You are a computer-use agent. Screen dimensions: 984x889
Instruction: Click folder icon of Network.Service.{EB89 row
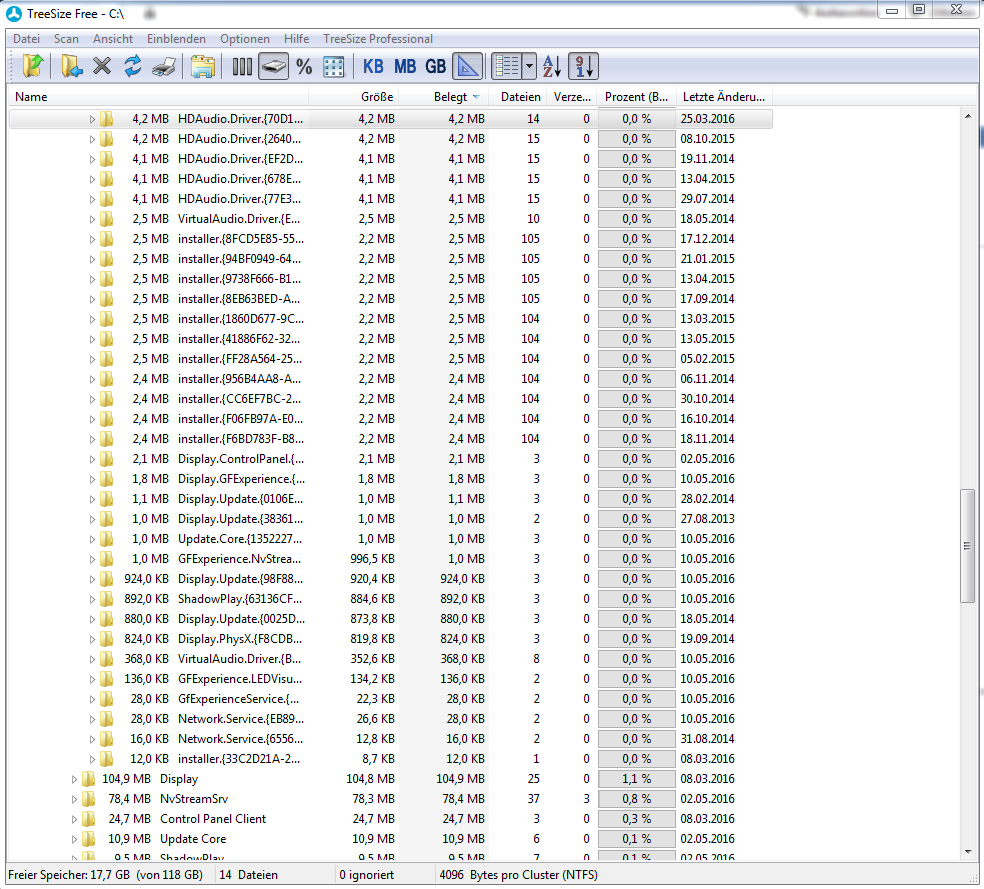[x=107, y=719]
